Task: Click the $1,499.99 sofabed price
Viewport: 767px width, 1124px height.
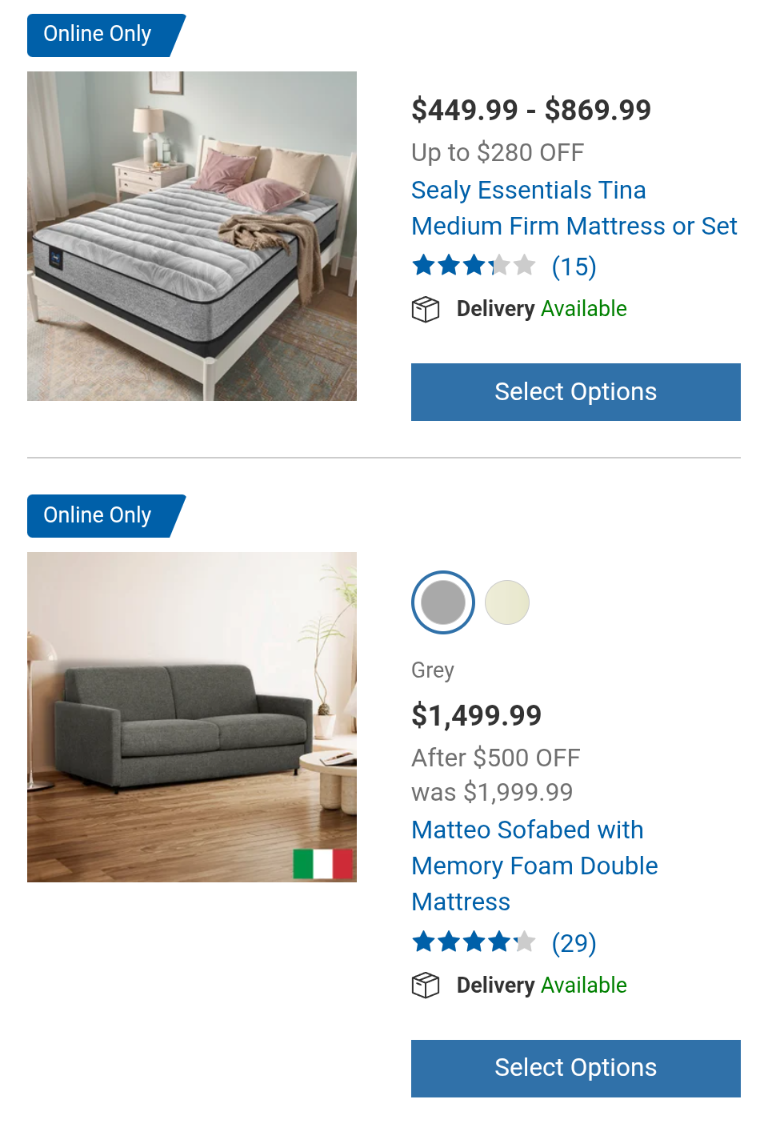Action: click(x=477, y=716)
